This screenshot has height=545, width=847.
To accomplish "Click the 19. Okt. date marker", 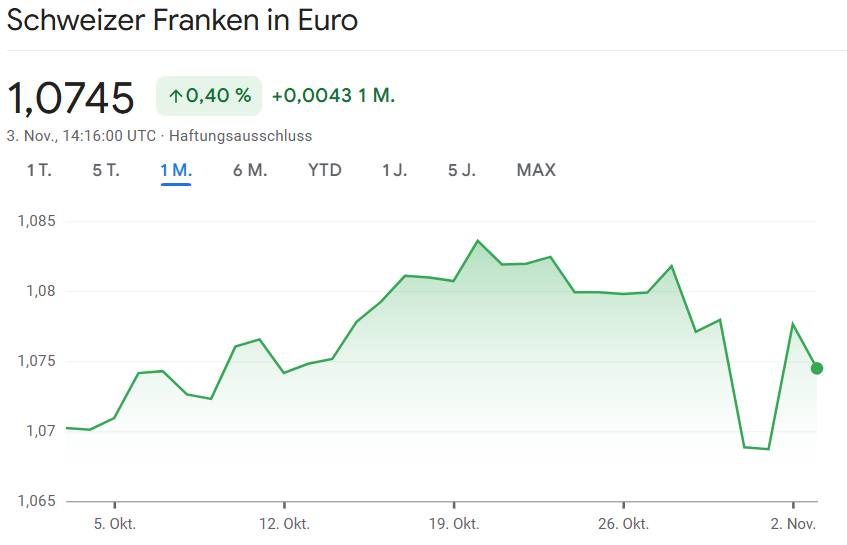I will click(x=453, y=524).
